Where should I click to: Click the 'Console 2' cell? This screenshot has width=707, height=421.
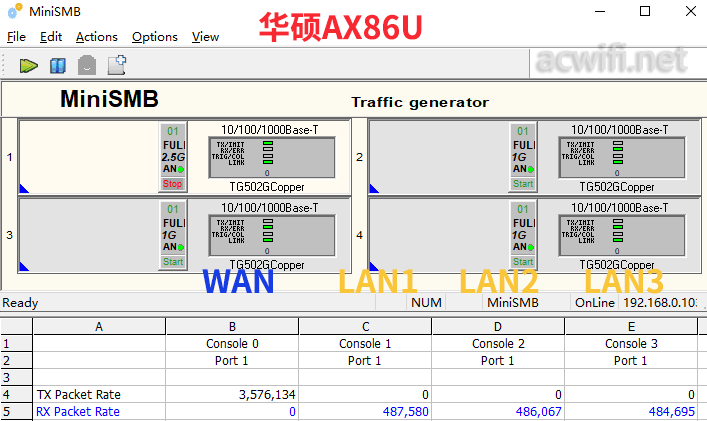tap(498, 343)
